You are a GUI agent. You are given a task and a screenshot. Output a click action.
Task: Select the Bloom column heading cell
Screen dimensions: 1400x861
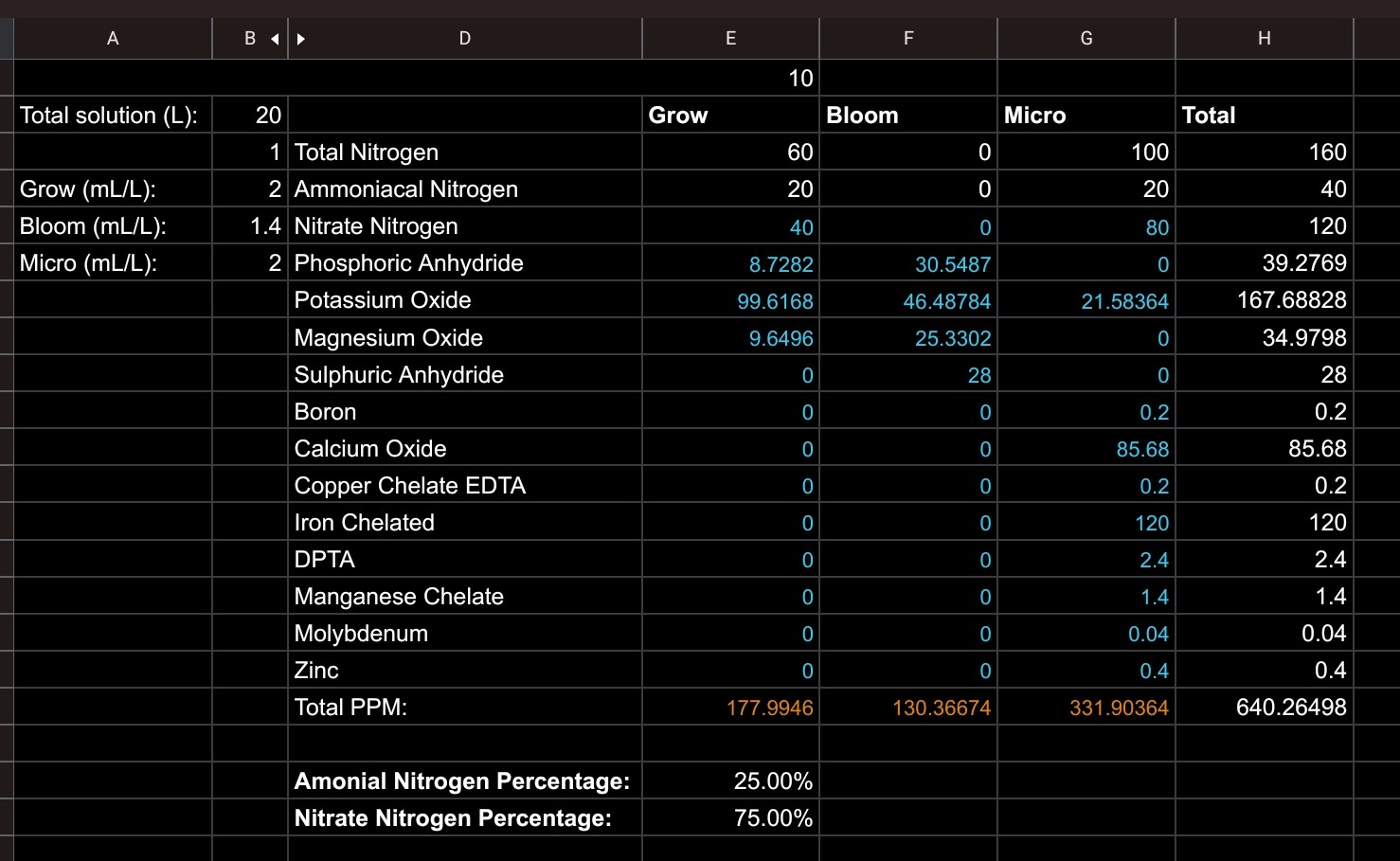907,116
